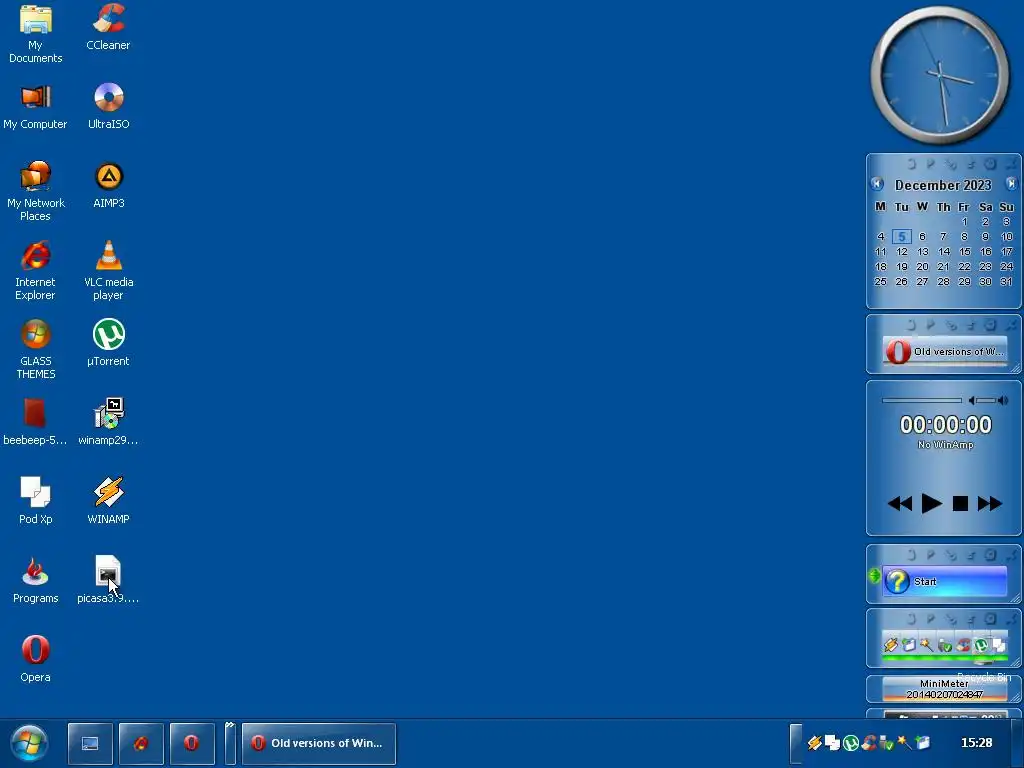Click green arrow beside sidebar Start button

tap(874, 576)
